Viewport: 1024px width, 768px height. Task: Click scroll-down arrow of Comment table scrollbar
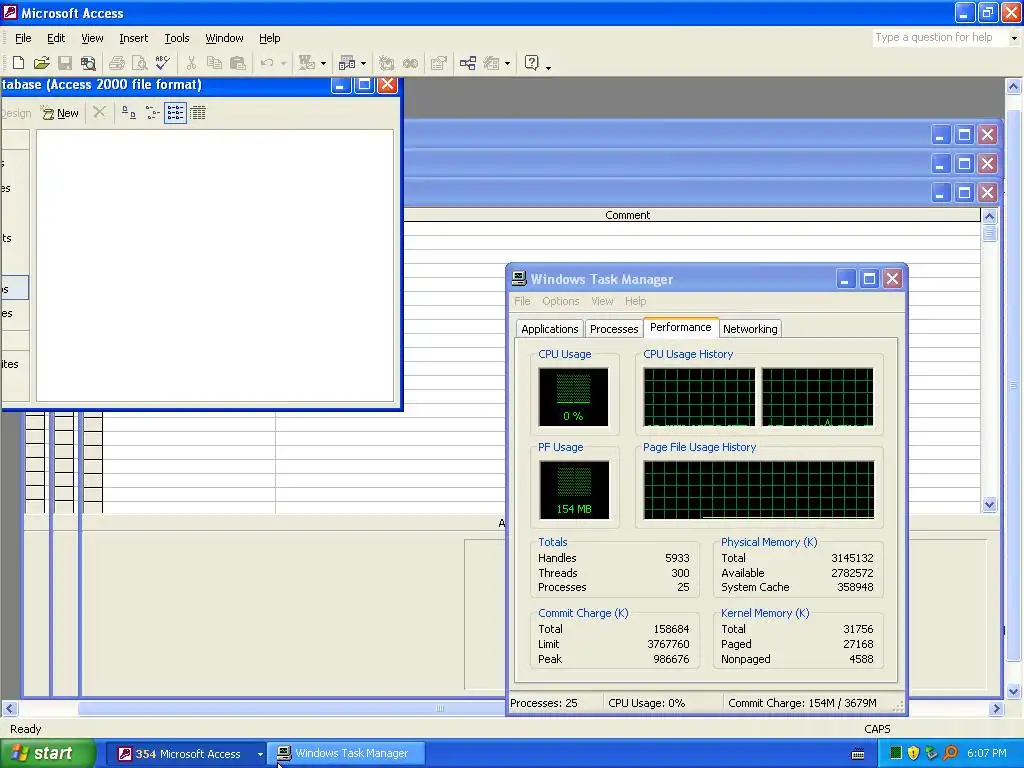pyautogui.click(x=989, y=504)
